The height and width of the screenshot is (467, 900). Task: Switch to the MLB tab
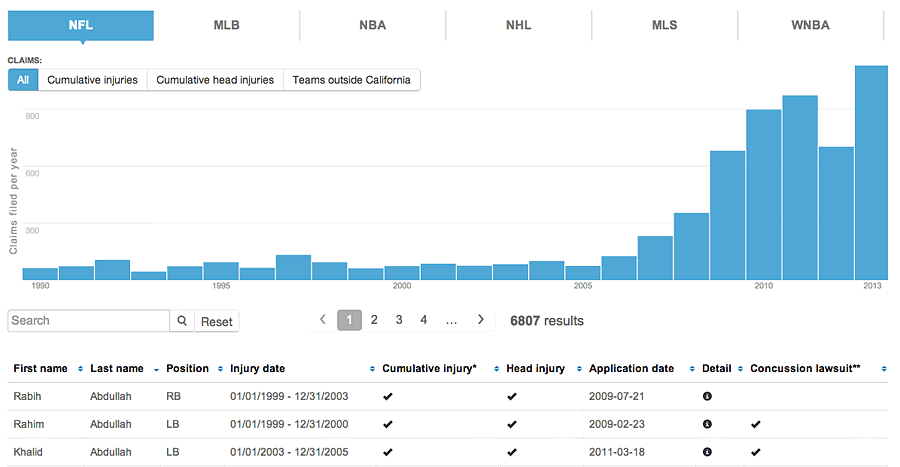pos(226,25)
